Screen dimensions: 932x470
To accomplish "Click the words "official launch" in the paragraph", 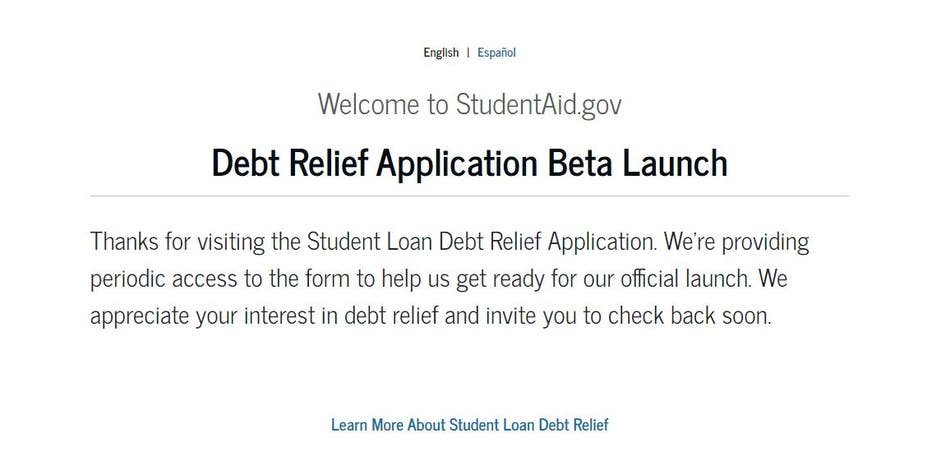I will pyautogui.click(x=685, y=278).
